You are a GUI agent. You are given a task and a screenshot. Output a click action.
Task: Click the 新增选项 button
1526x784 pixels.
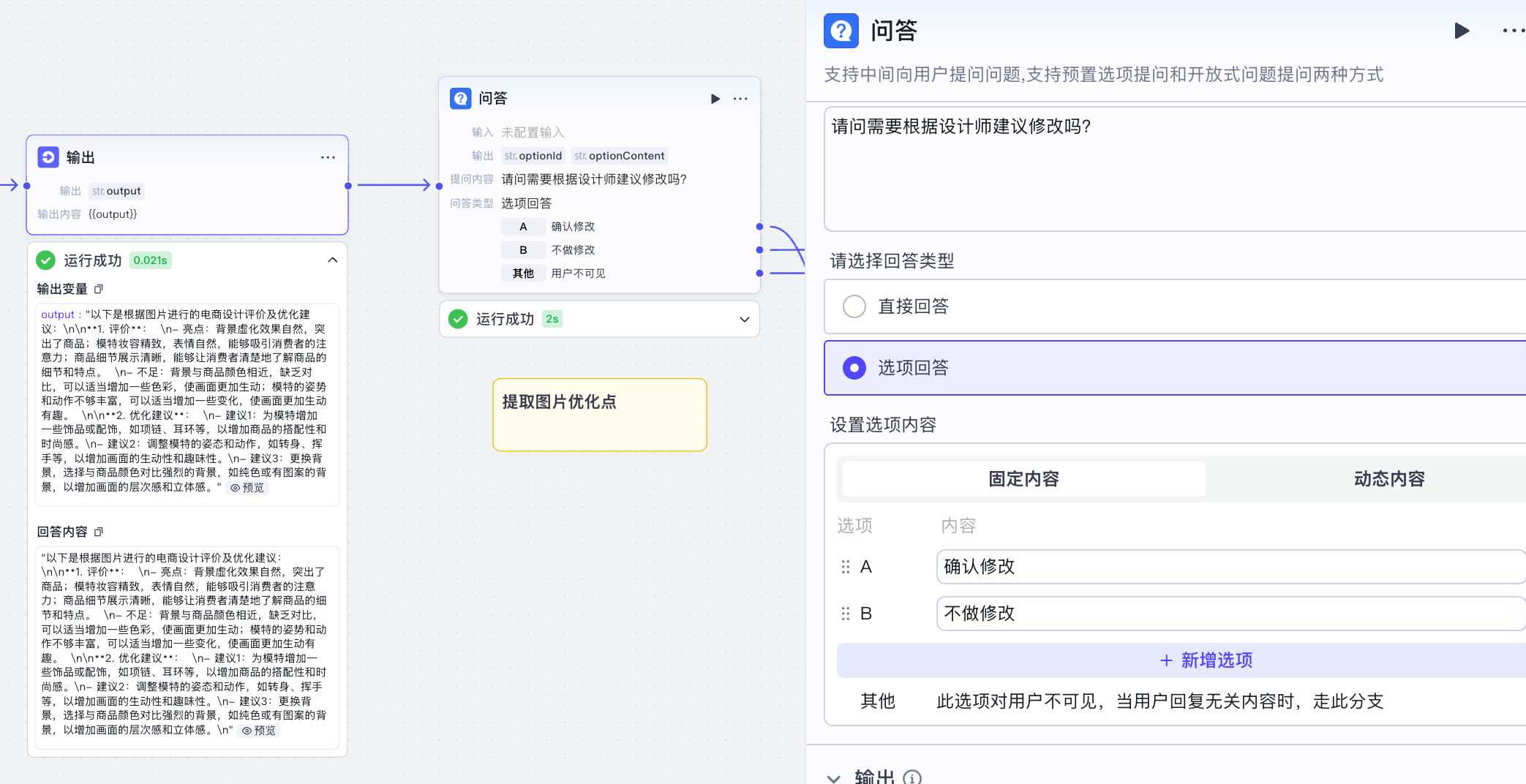1206,660
